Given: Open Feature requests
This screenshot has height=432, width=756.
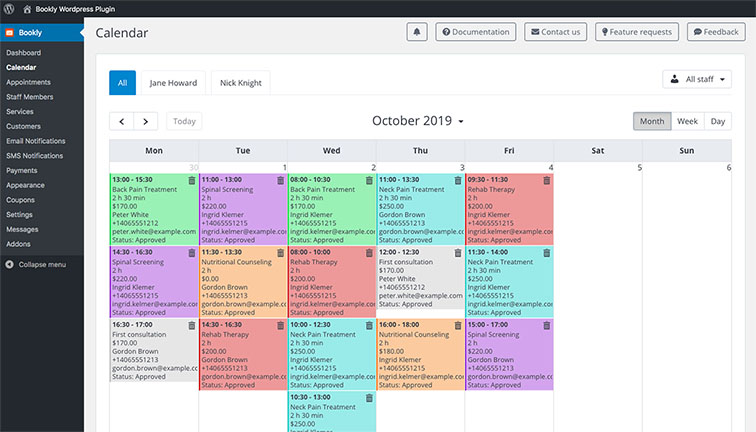Looking at the screenshot, I should pyautogui.click(x=637, y=32).
